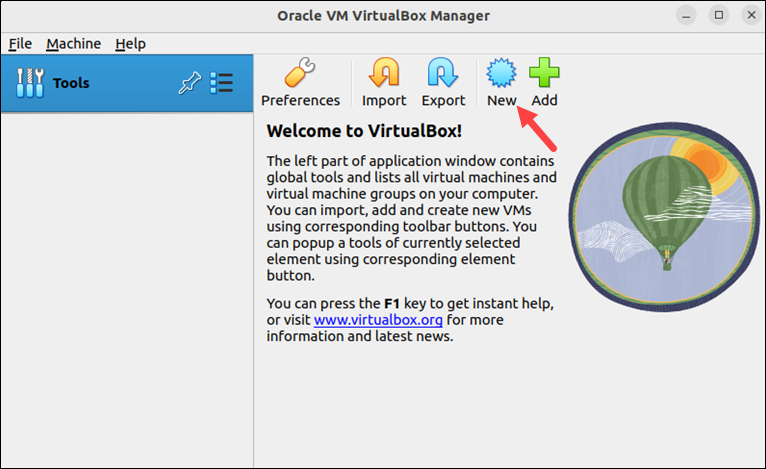
Task: Maximize the VirtualBox Manager window
Action: tap(719, 15)
